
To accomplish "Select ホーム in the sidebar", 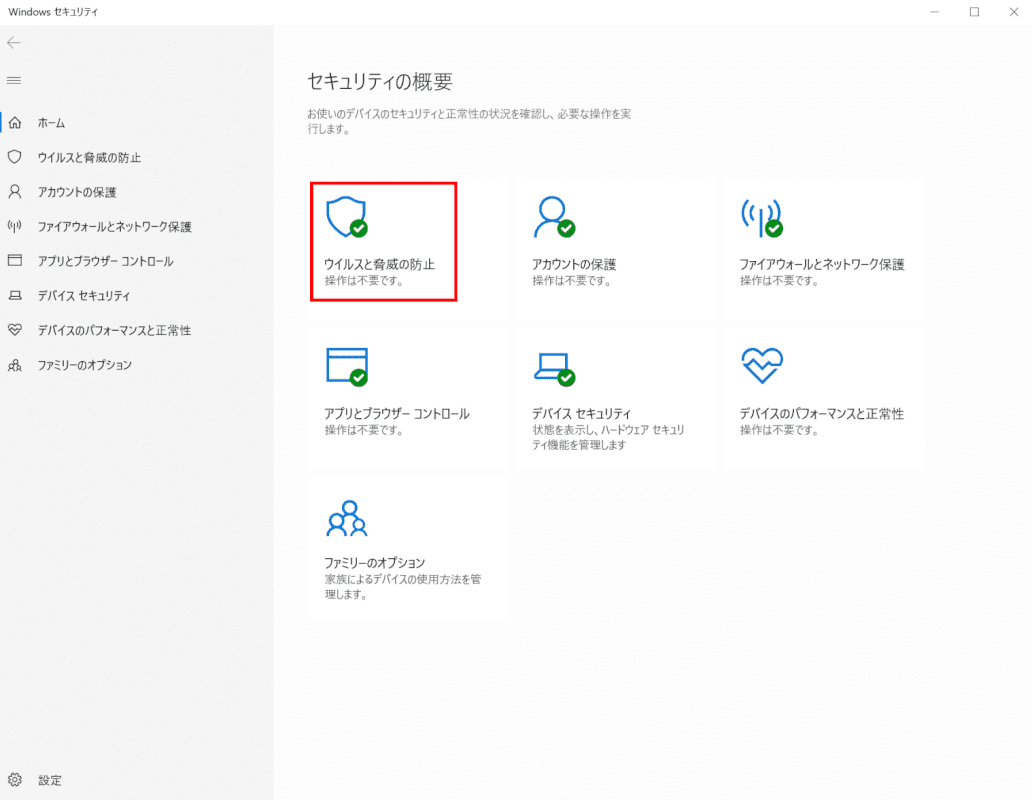I will coord(51,123).
